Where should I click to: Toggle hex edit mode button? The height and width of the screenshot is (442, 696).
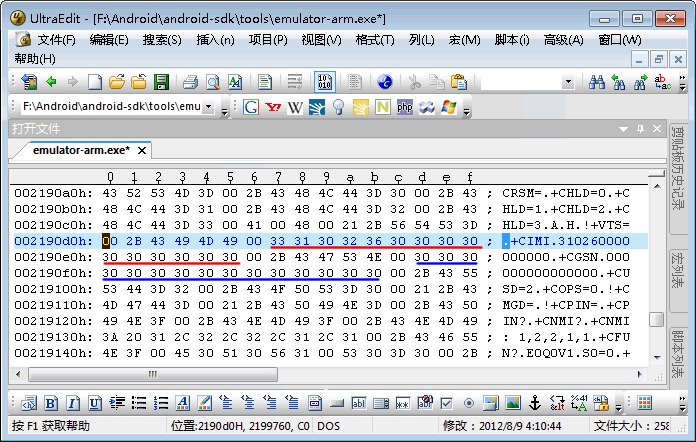pos(325,82)
